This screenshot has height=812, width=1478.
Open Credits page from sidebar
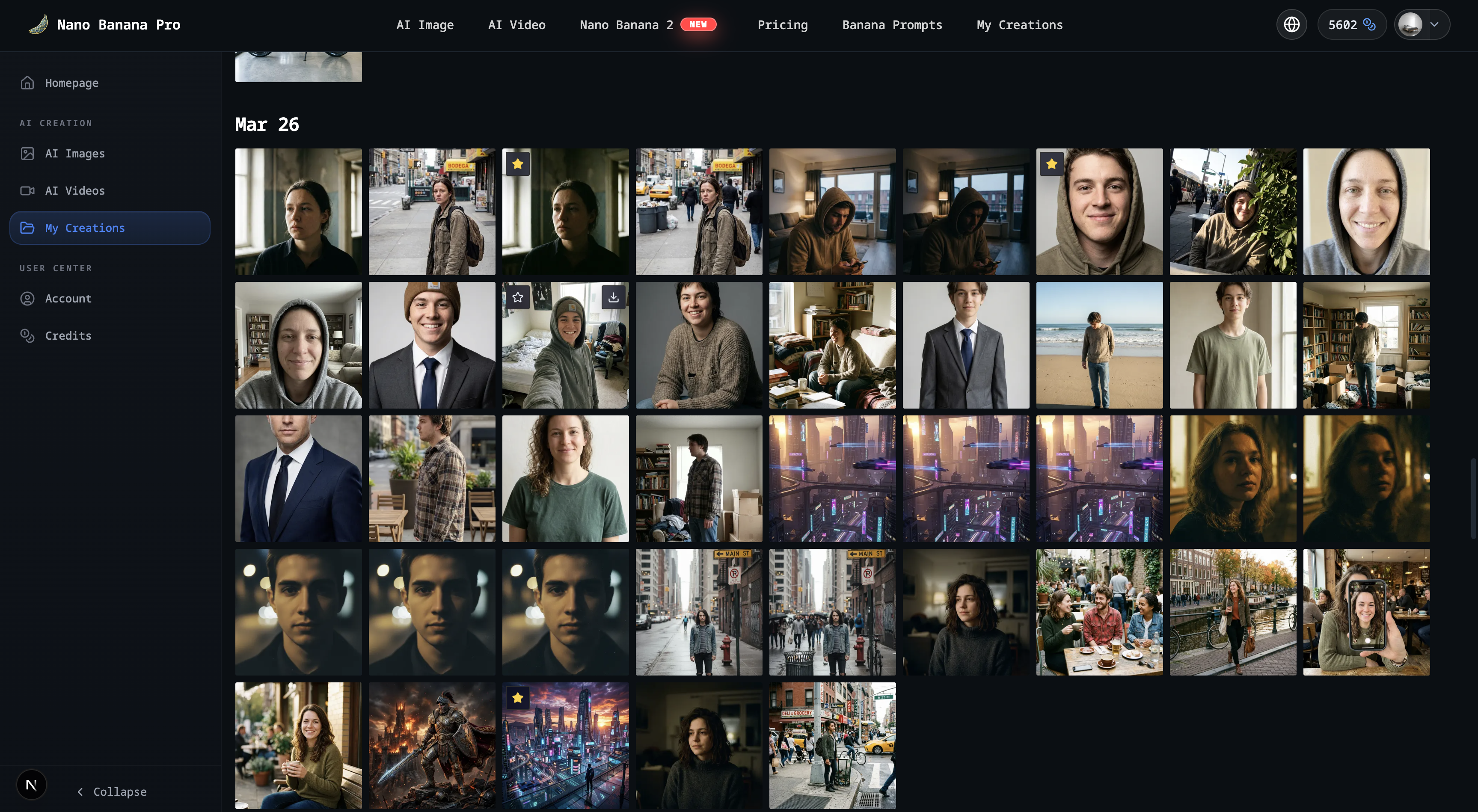tap(68, 335)
